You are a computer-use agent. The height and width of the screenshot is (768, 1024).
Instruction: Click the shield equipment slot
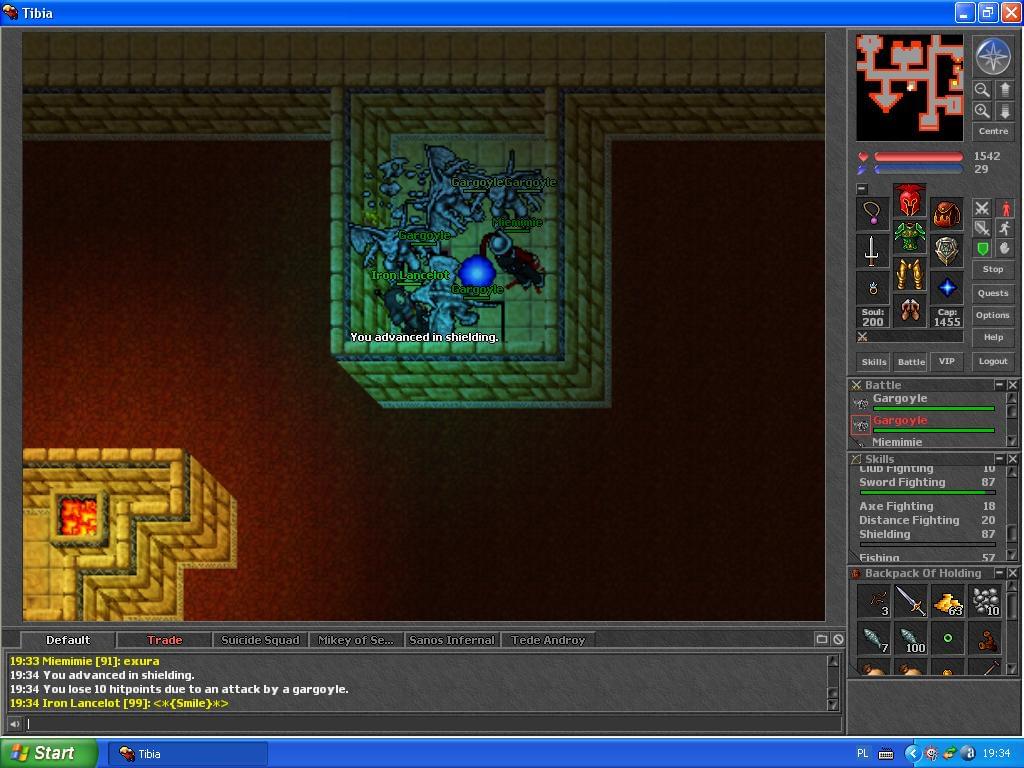click(946, 251)
